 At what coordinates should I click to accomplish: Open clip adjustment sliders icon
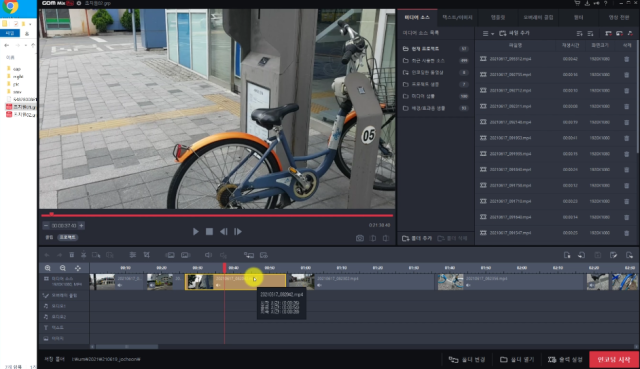(x=133, y=255)
